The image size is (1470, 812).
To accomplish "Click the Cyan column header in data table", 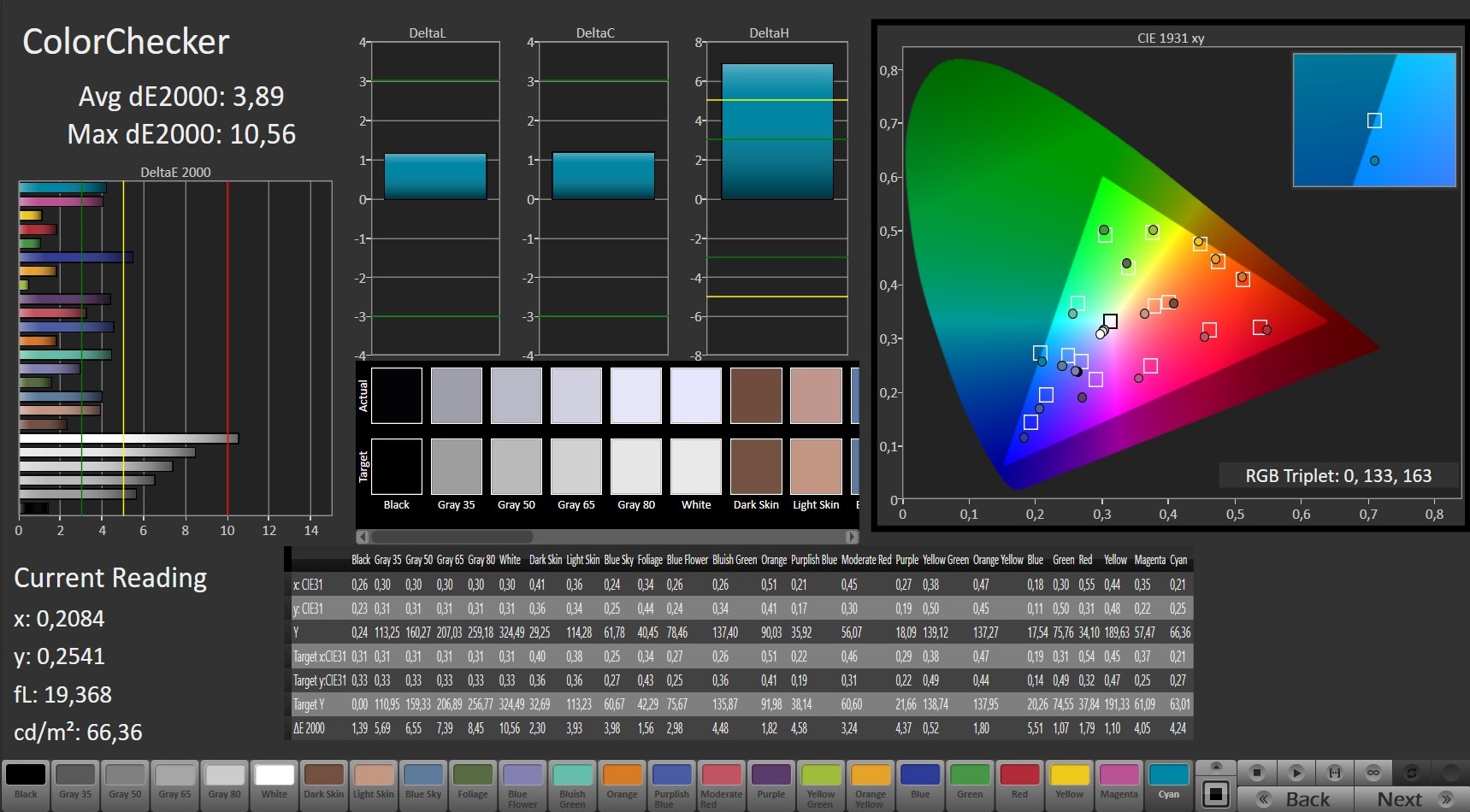I will (1178, 560).
